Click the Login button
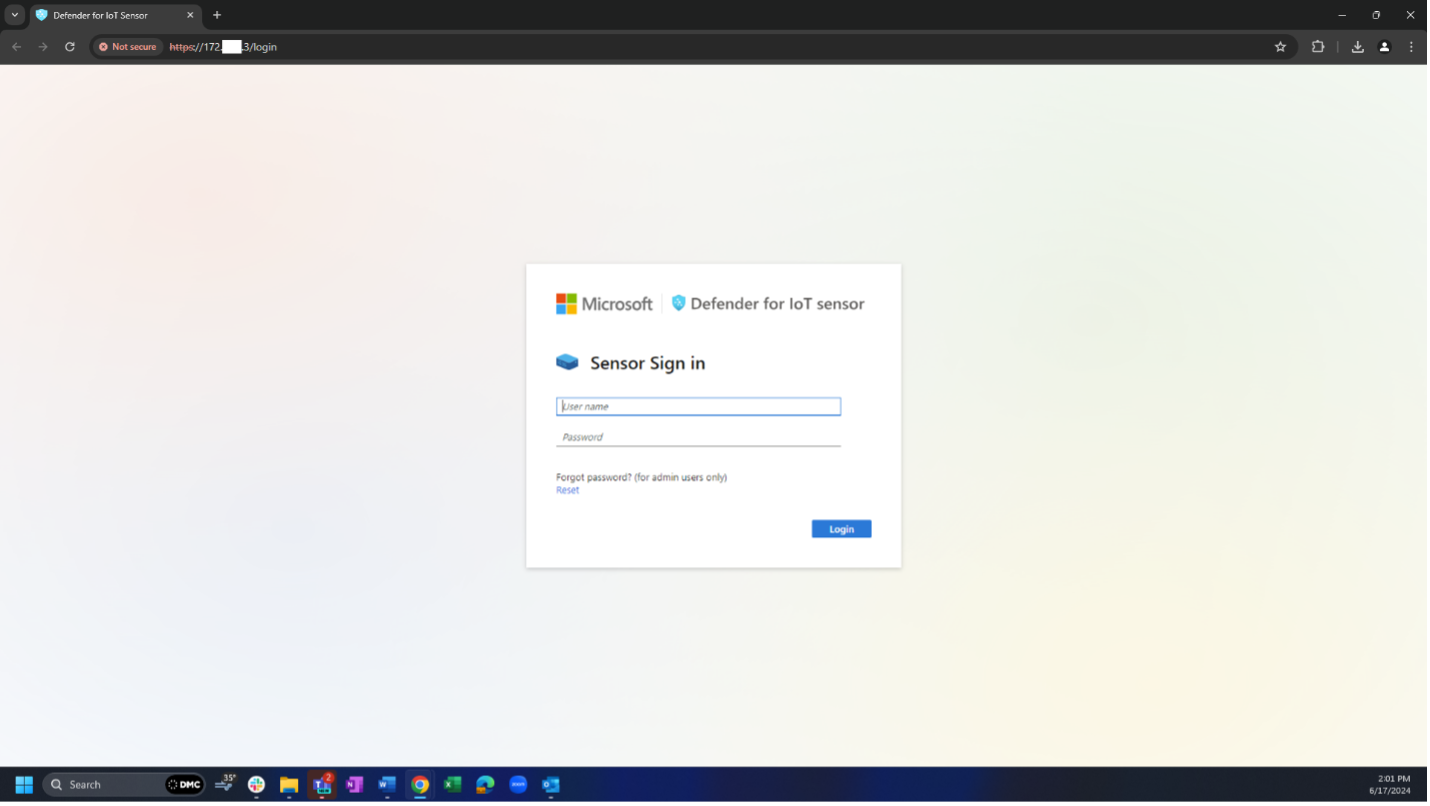The height and width of the screenshot is (806, 1430). tap(841, 529)
